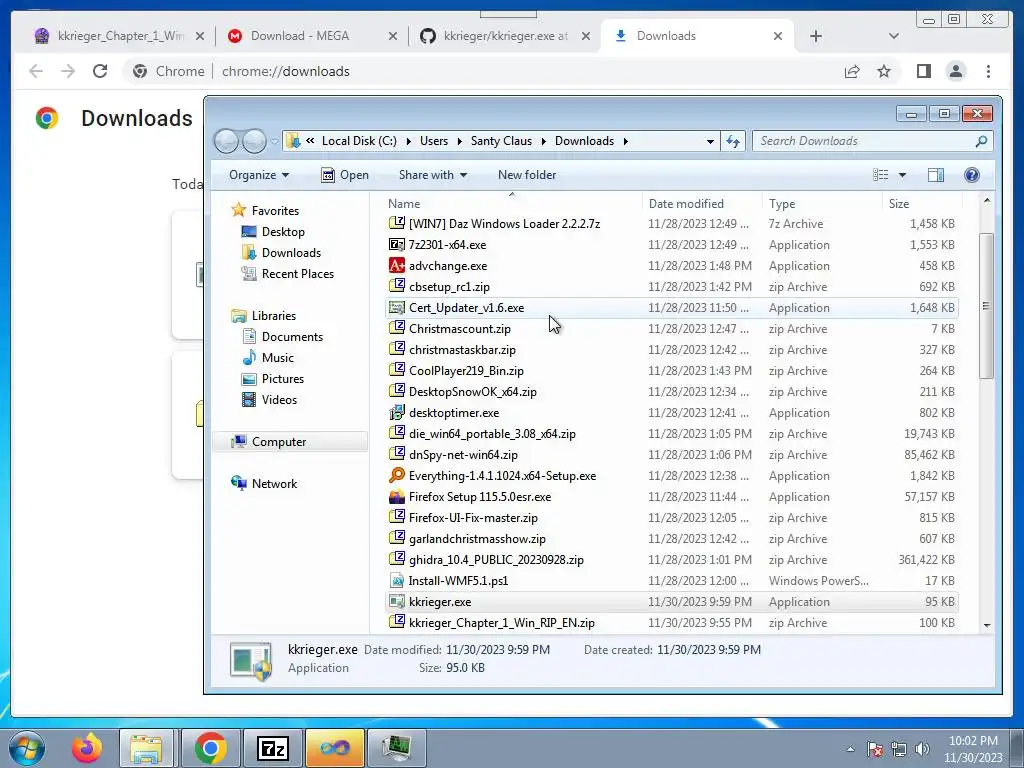This screenshot has width=1024, height=768.
Task: Open the Chrome profile avatar
Action: pyautogui.click(x=956, y=71)
